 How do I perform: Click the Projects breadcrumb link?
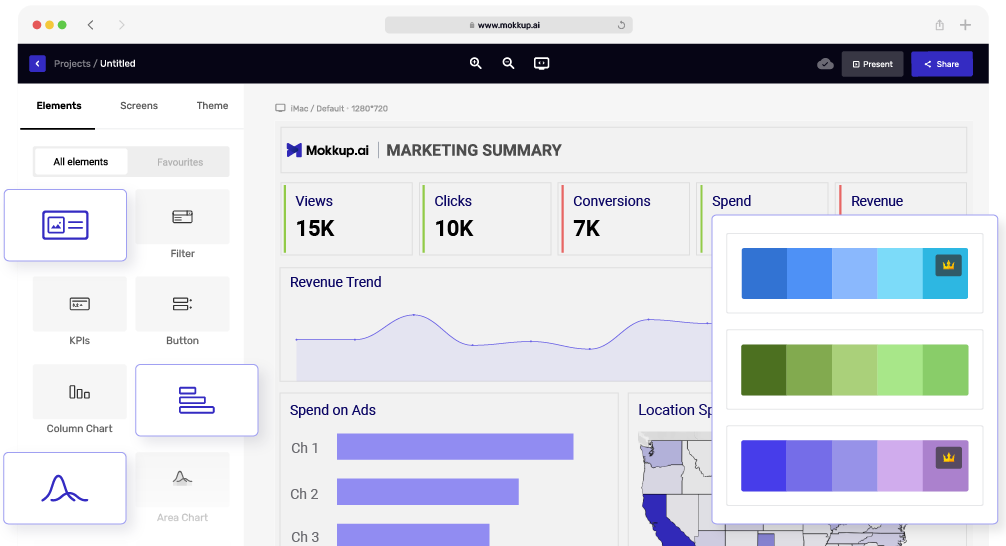coord(72,64)
